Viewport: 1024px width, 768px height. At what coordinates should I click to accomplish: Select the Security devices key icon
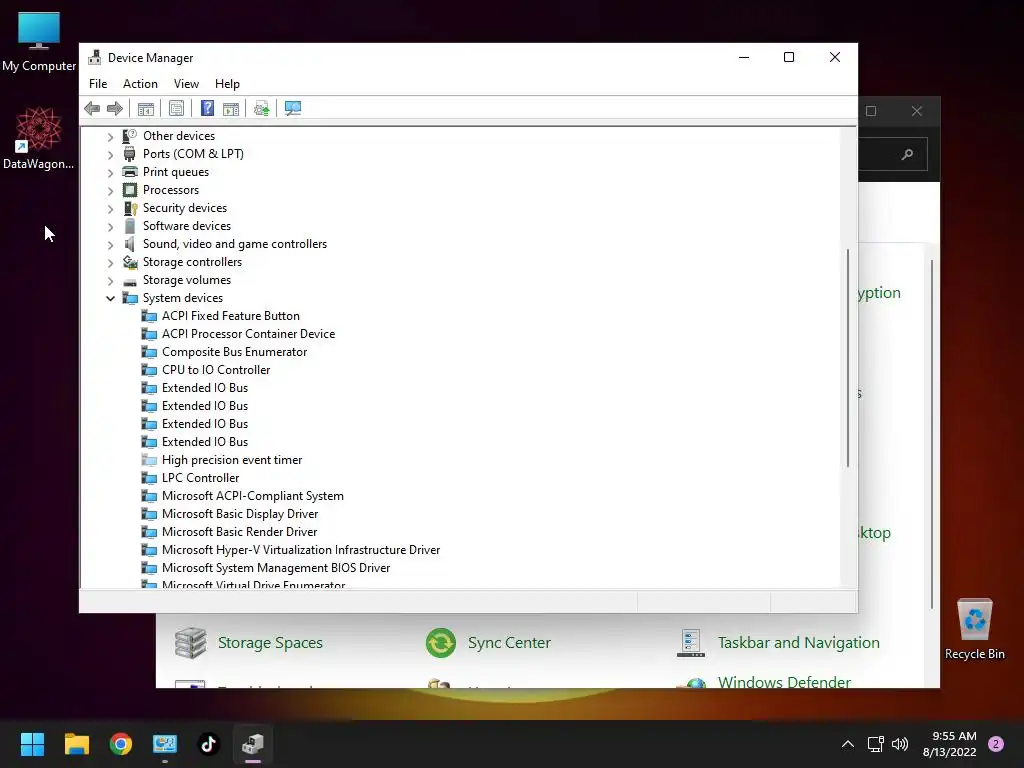(130, 208)
